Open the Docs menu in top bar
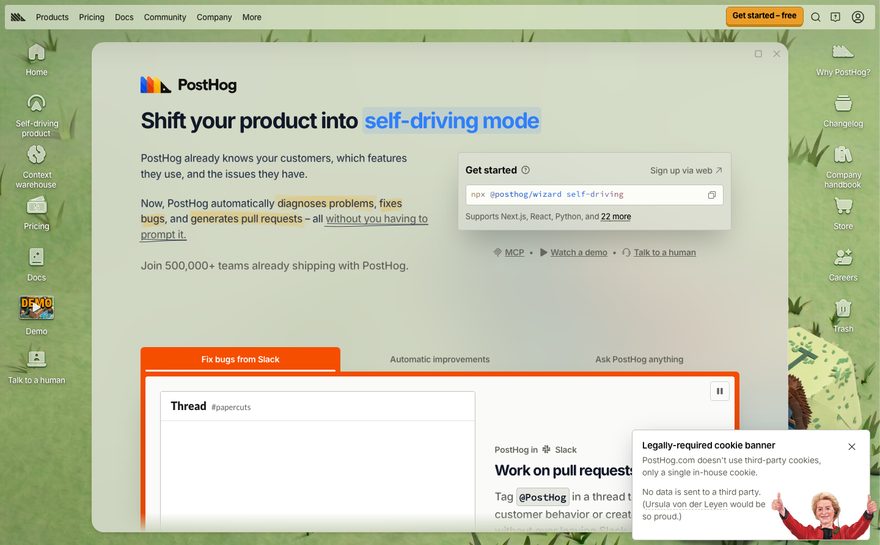880x545 pixels. click(124, 17)
